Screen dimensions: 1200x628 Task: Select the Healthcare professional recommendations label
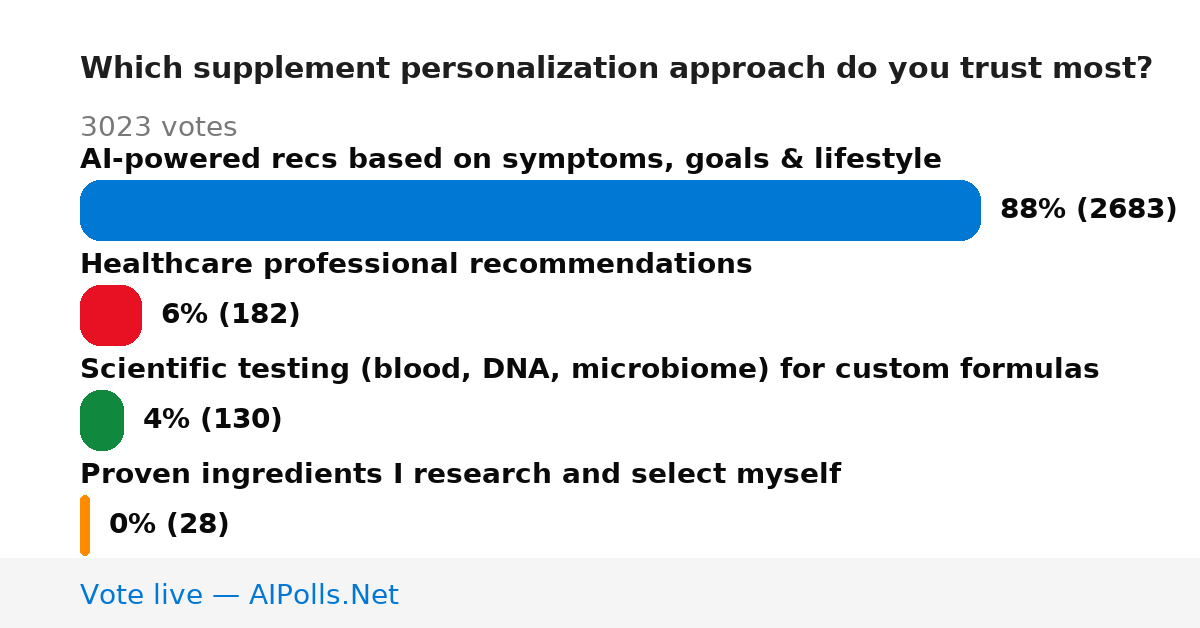pos(416,264)
